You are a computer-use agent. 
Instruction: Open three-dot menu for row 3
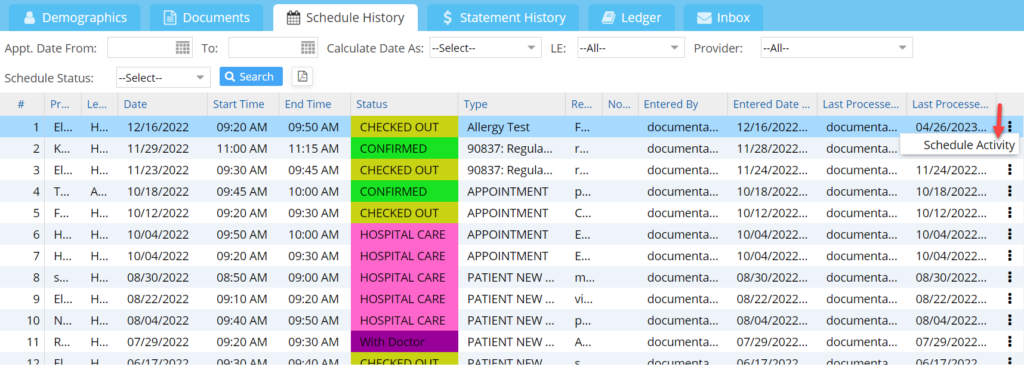(x=1010, y=170)
